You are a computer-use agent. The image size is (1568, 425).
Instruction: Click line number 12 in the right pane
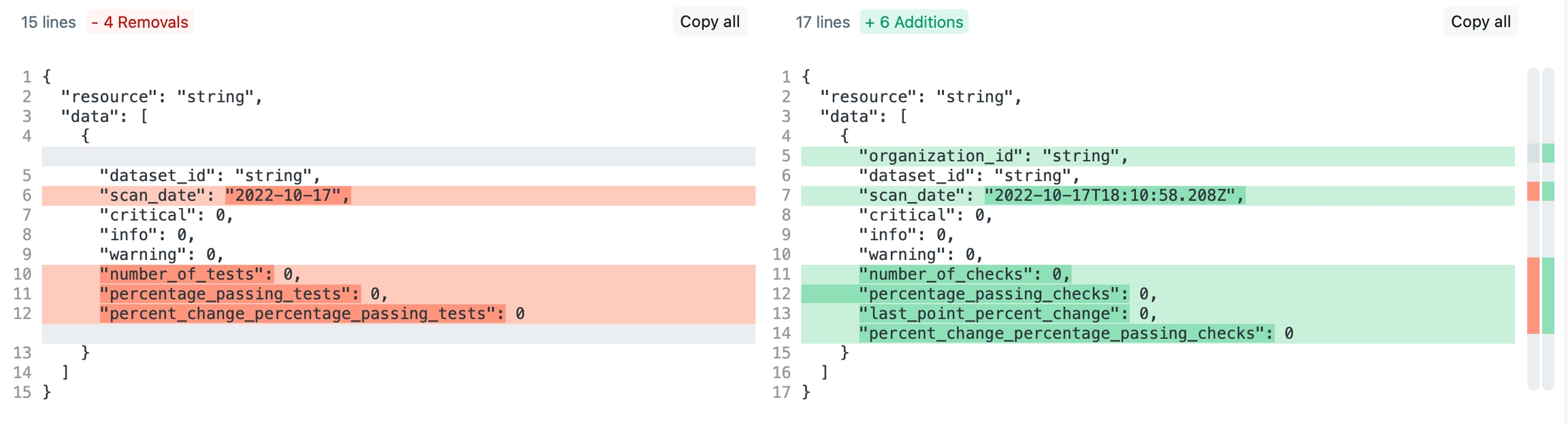(x=781, y=294)
